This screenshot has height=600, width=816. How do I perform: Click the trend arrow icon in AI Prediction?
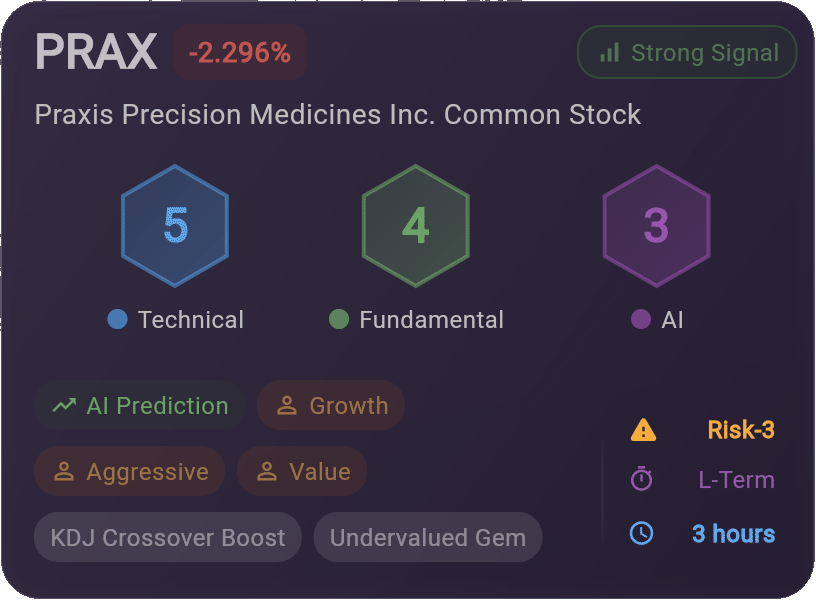(65, 405)
